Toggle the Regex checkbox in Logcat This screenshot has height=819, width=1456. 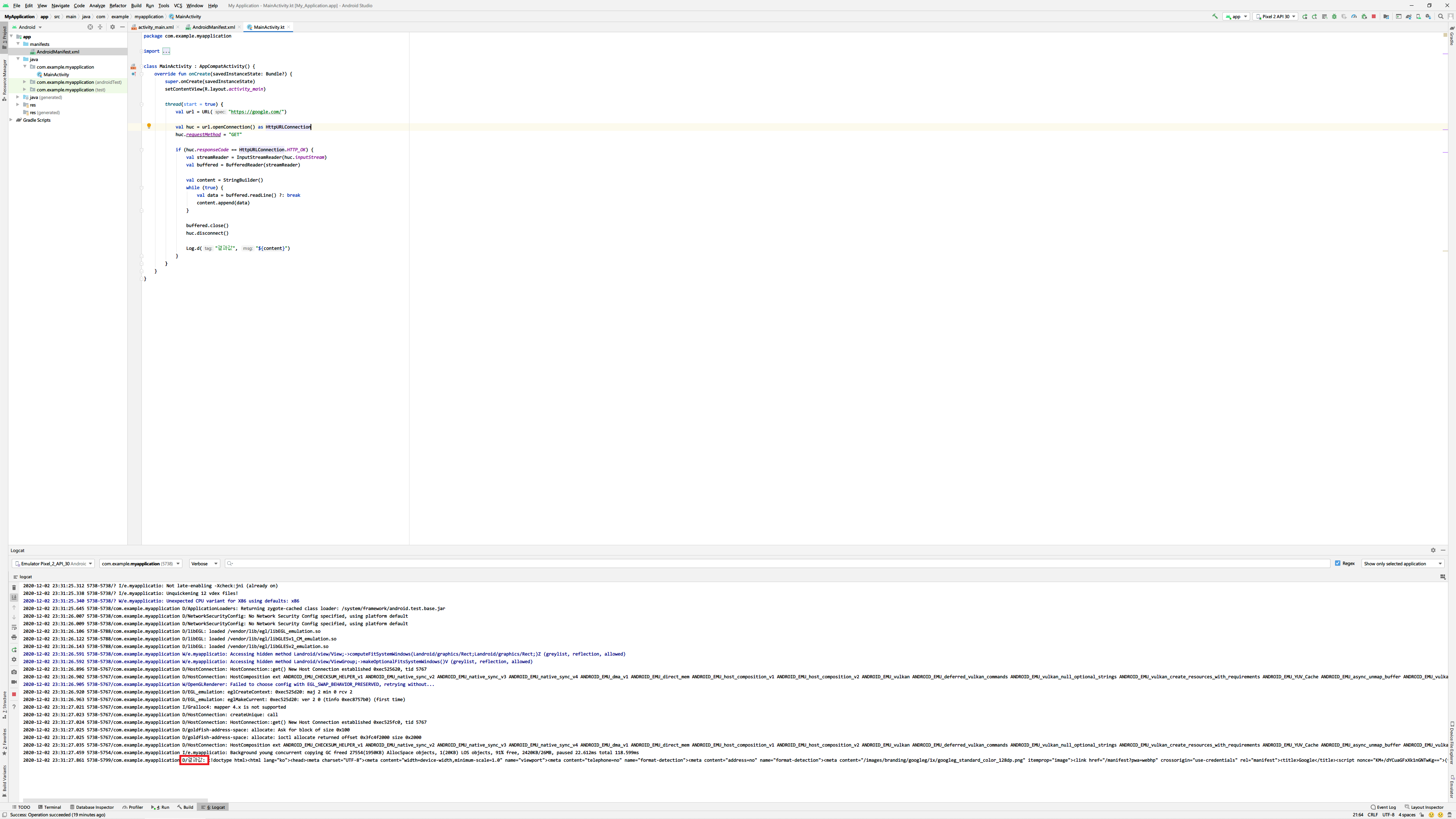click(1337, 563)
